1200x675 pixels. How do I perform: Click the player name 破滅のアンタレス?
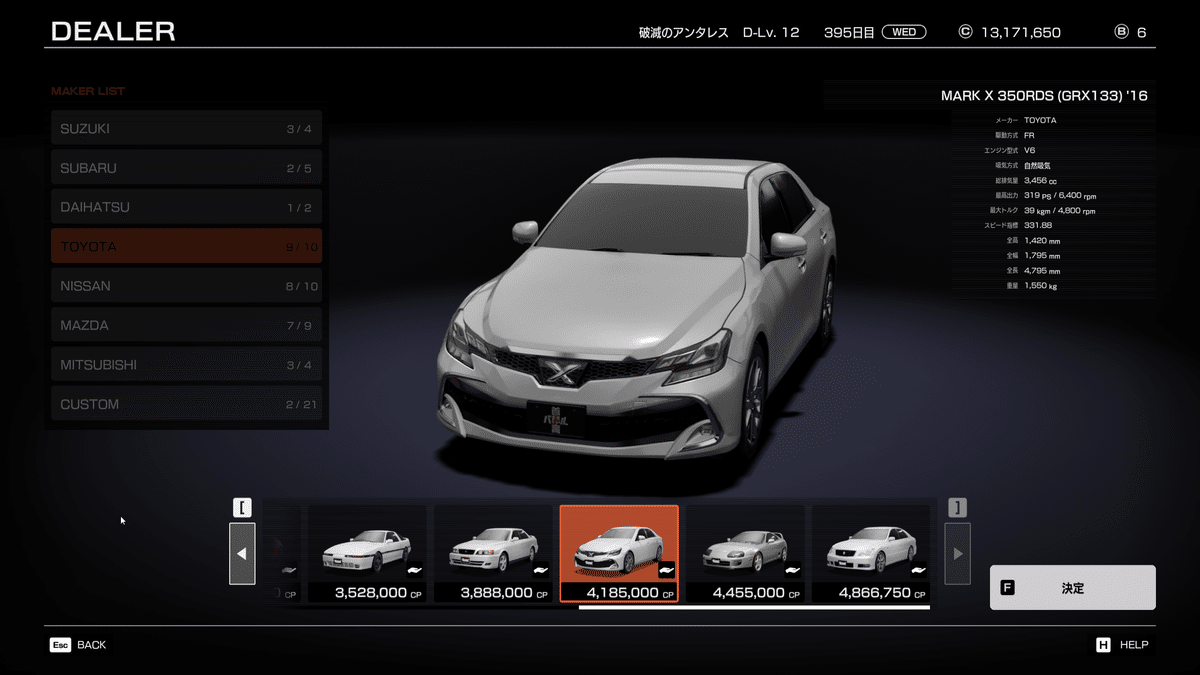(683, 32)
